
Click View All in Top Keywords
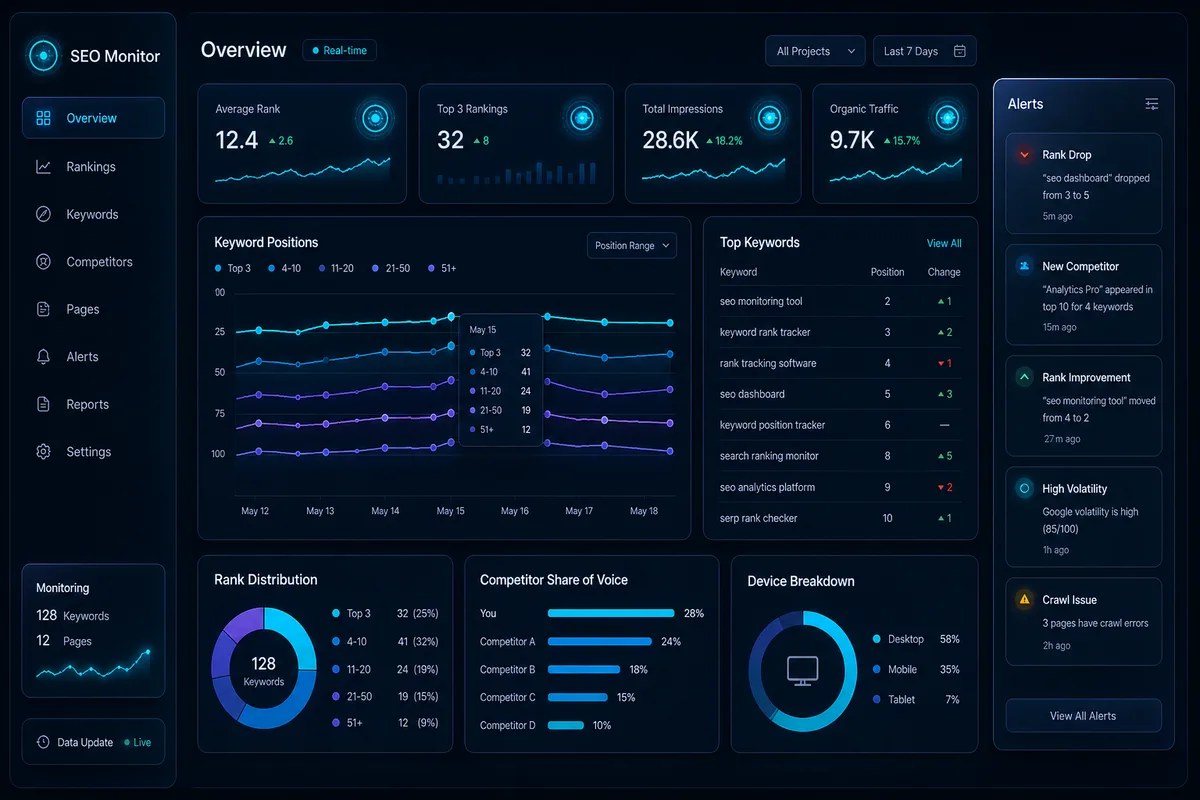(x=944, y=243)
